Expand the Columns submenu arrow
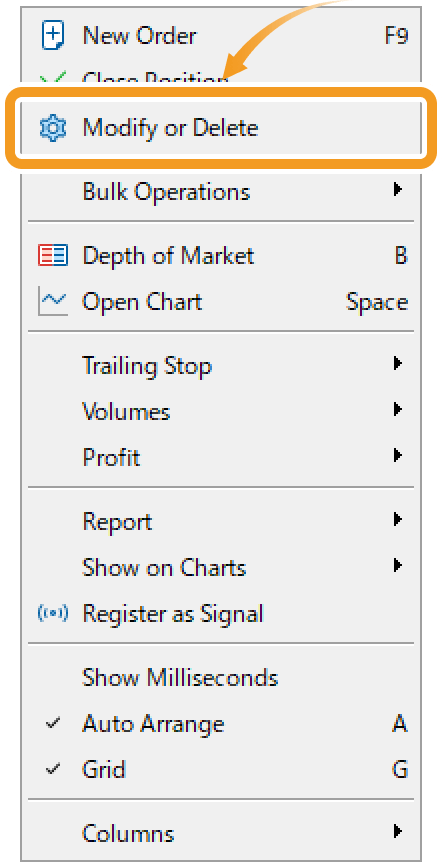This screenshot has width=442, height=862. tap(397, 831)
